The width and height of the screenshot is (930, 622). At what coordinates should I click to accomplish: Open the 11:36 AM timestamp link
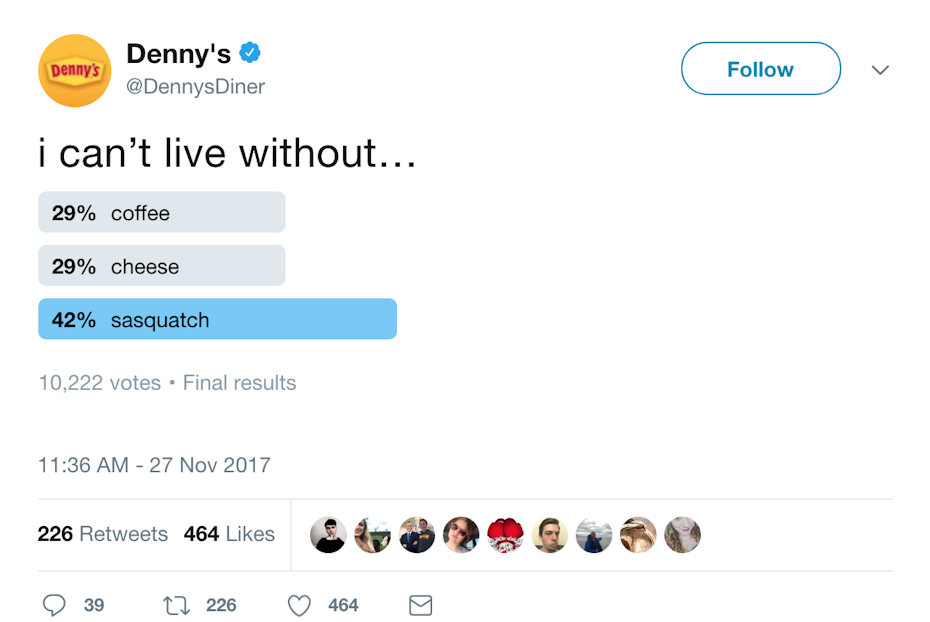[154, 465]
